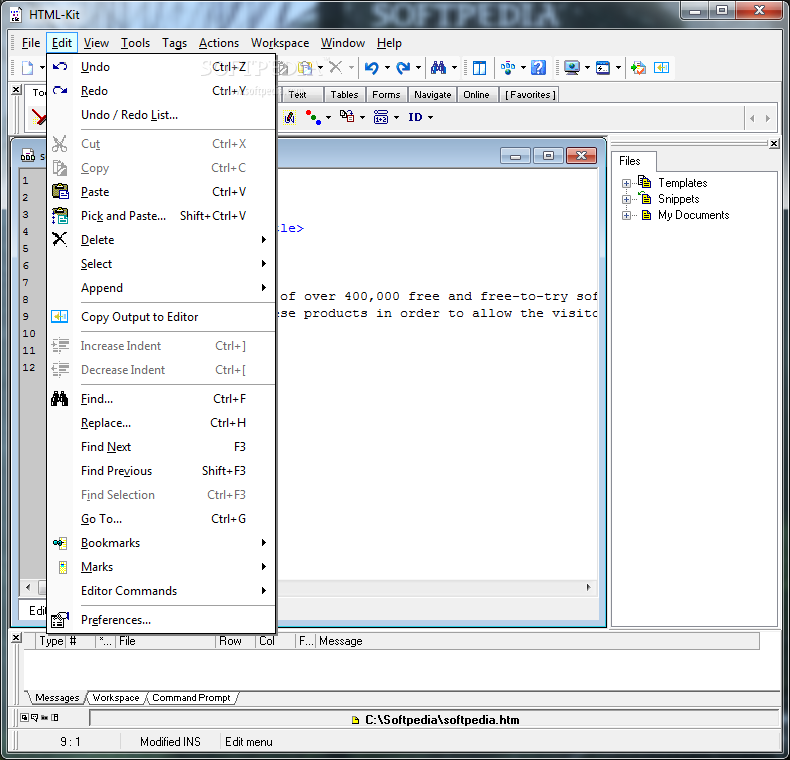Switch to the Workspace bottom tab
Image resolution: width=790 pixels, height=760 pixels.
[x=116, y=698]
